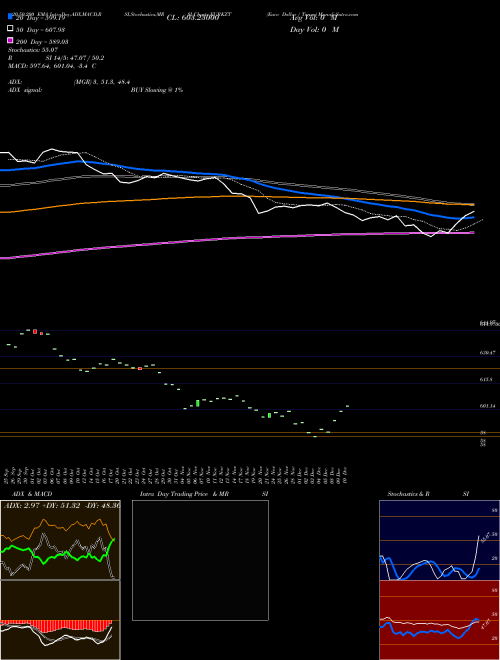Click the 'ADX: 2.97 +DY: 51.32' header
Image resolution: width=500 pixels, height=660 pixels.
point(40,505)
